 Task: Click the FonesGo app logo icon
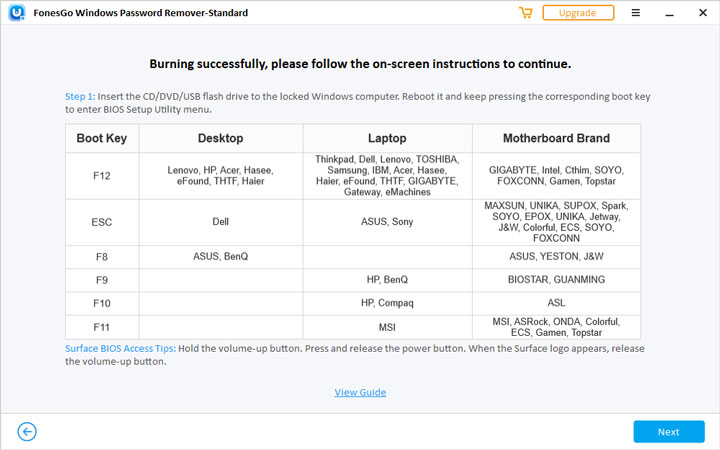click(x=17, y=12)
